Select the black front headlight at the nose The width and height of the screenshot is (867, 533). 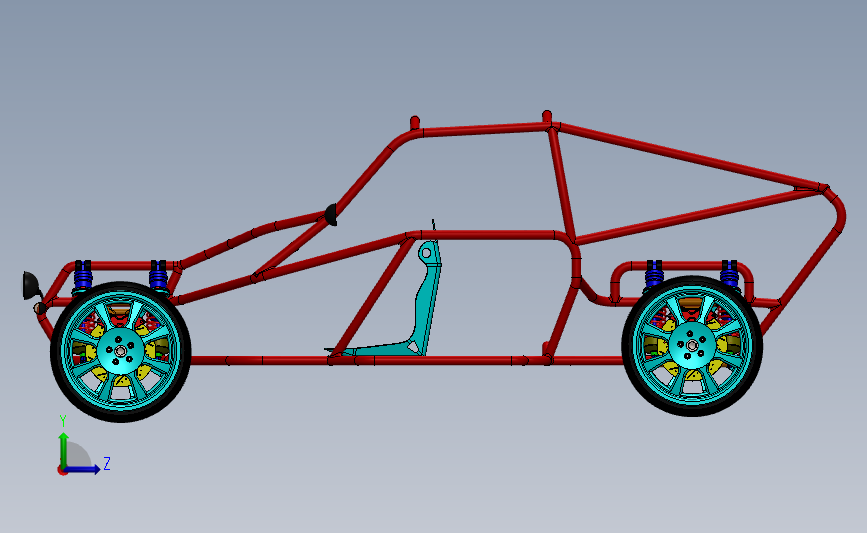(x=31, y=285)
